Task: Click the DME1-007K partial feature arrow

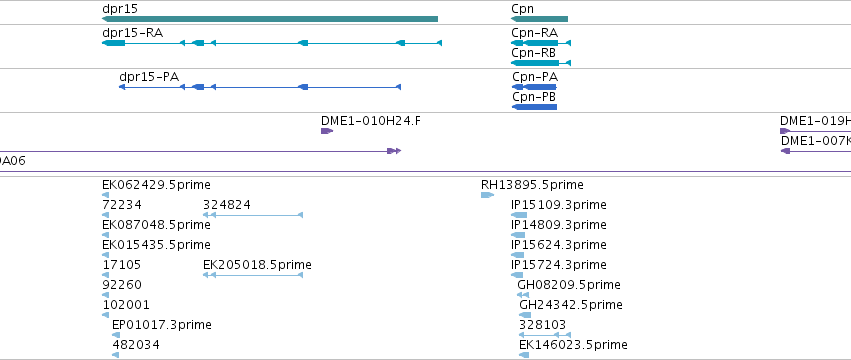Action: tap(816, 151)
